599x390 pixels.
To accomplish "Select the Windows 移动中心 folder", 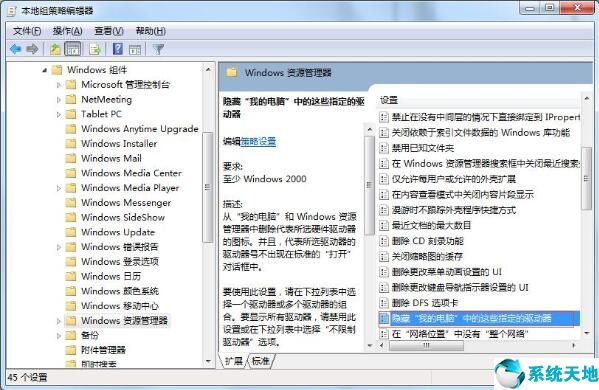I will click(x=120, y=306).
